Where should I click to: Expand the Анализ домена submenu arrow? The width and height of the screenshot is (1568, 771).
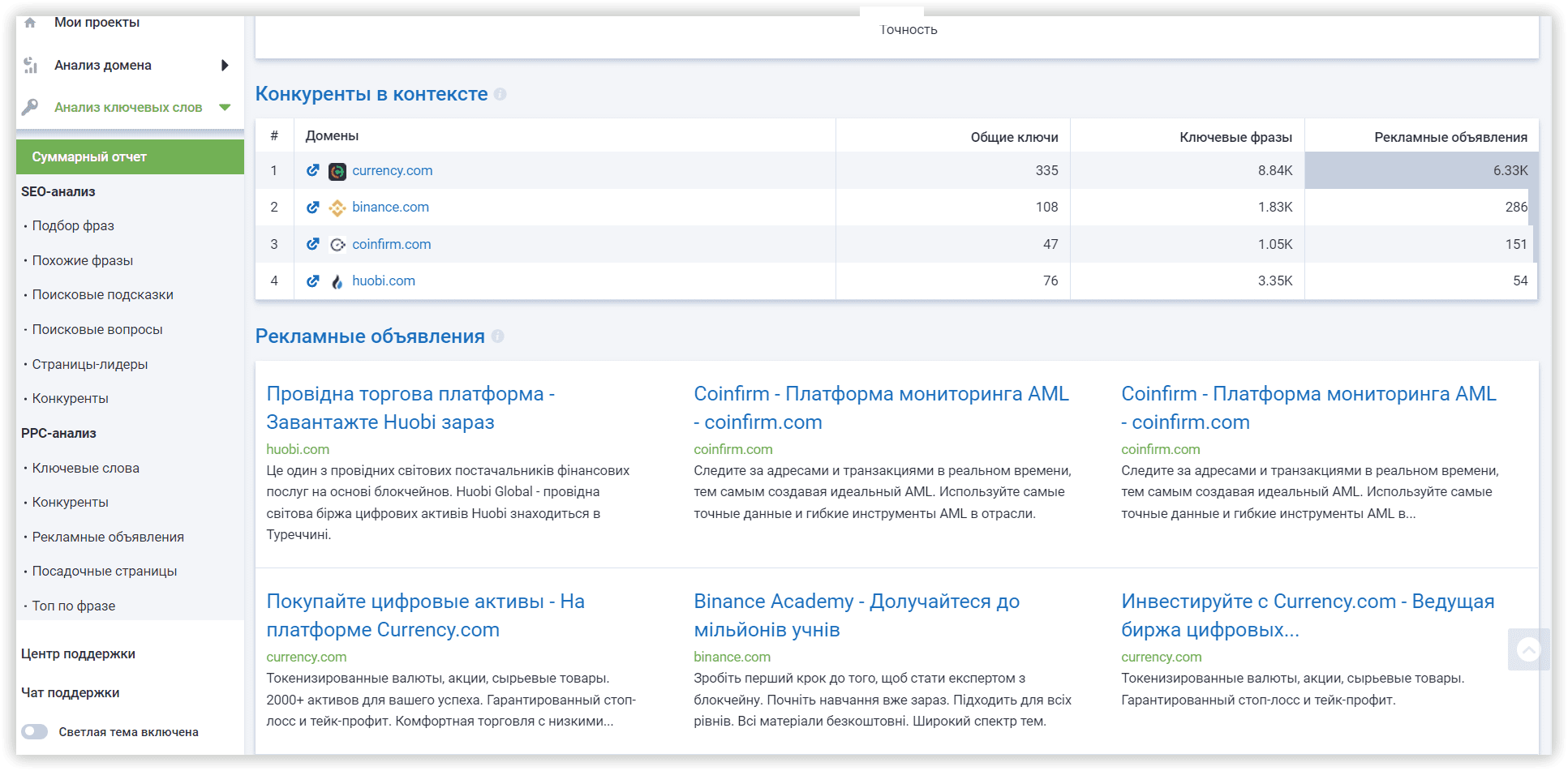[225, 65]
